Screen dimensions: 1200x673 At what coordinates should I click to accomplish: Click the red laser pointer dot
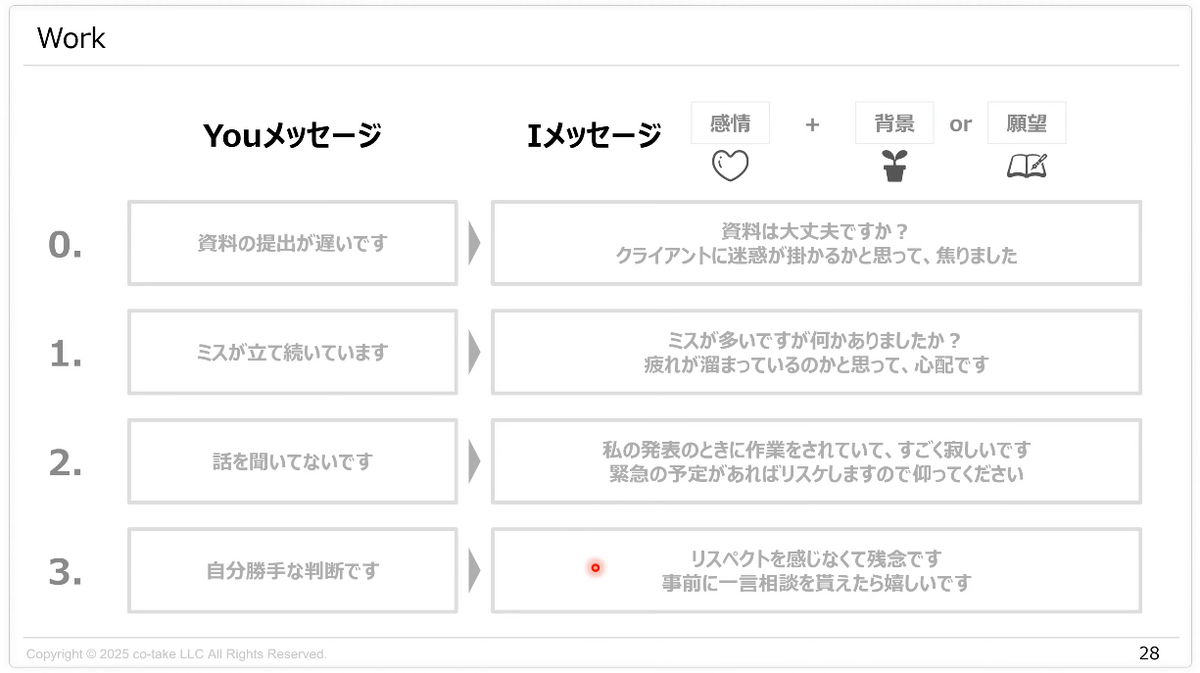(595, 568)
